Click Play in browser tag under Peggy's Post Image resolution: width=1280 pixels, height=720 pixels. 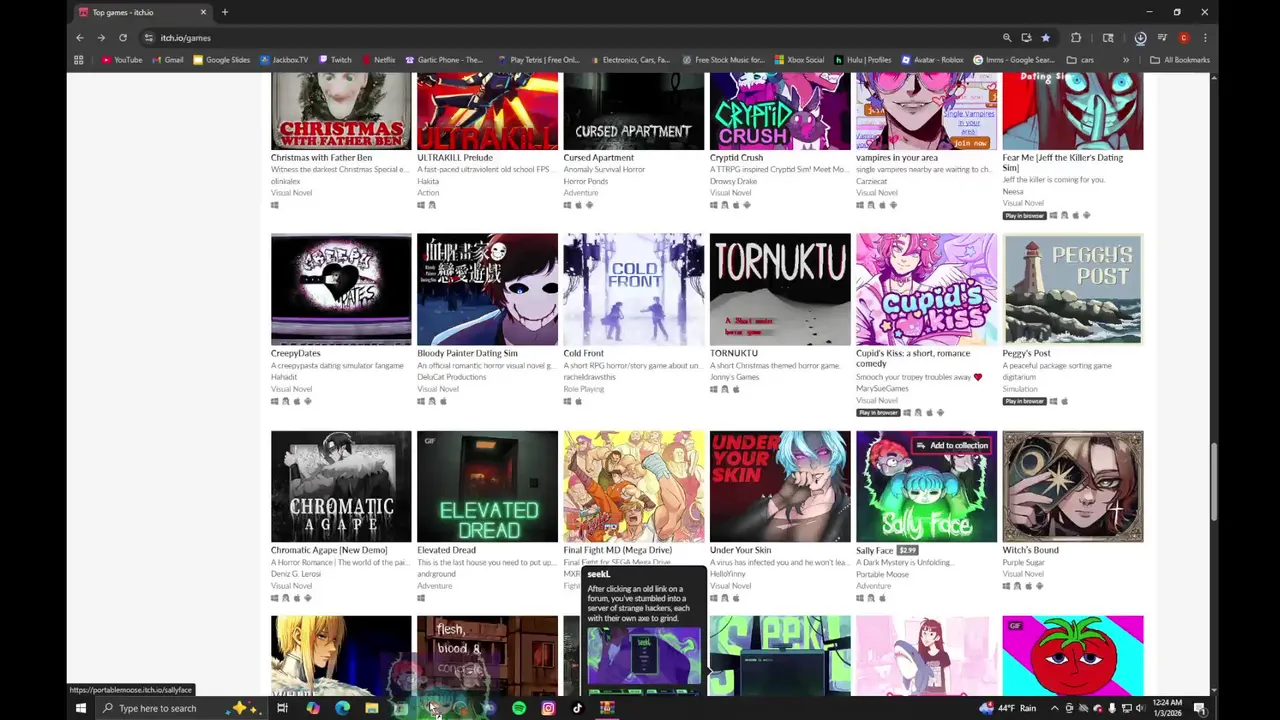coord(1024,401)
